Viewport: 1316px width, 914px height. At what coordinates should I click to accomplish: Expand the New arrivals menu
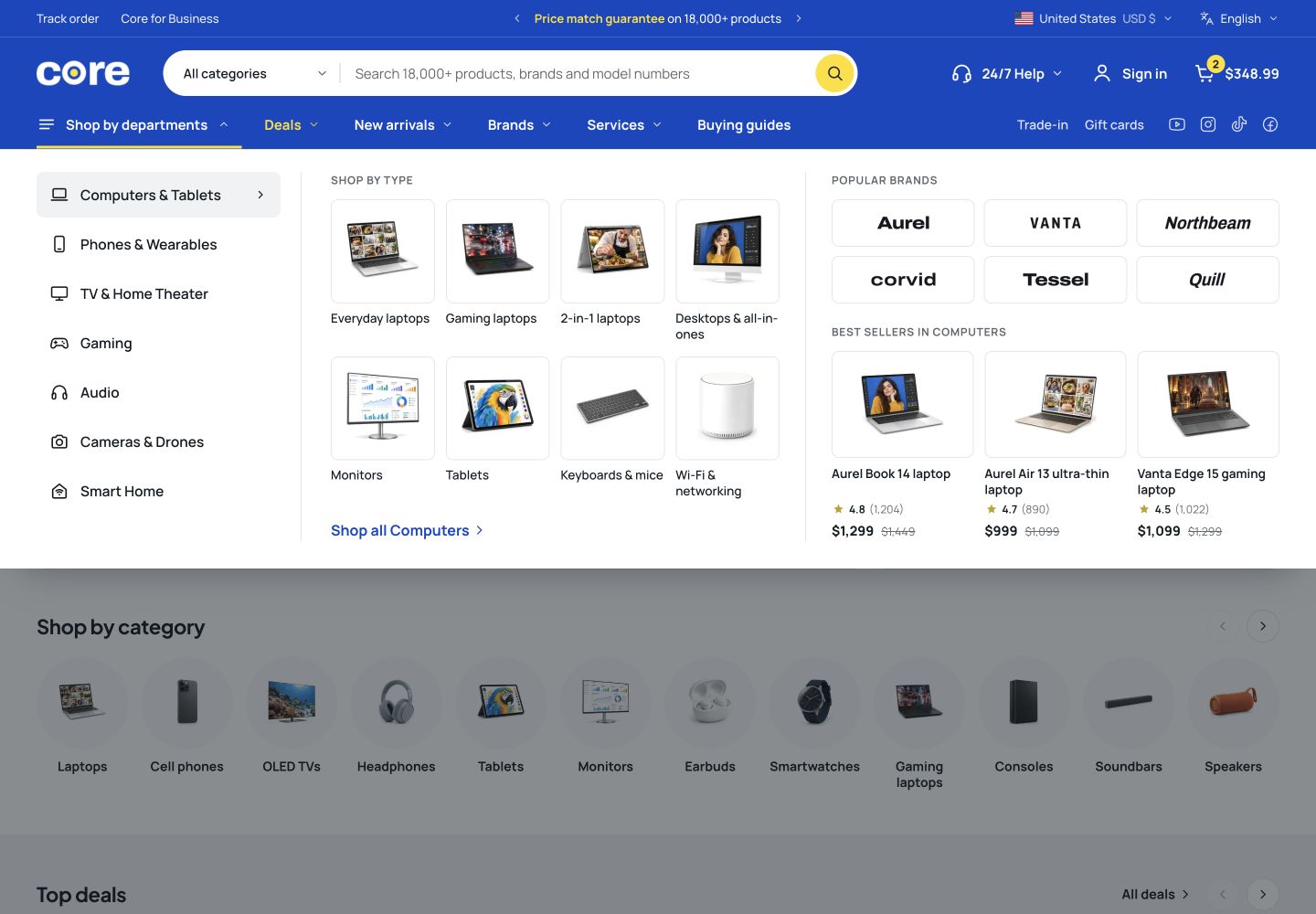click(403, 125)
